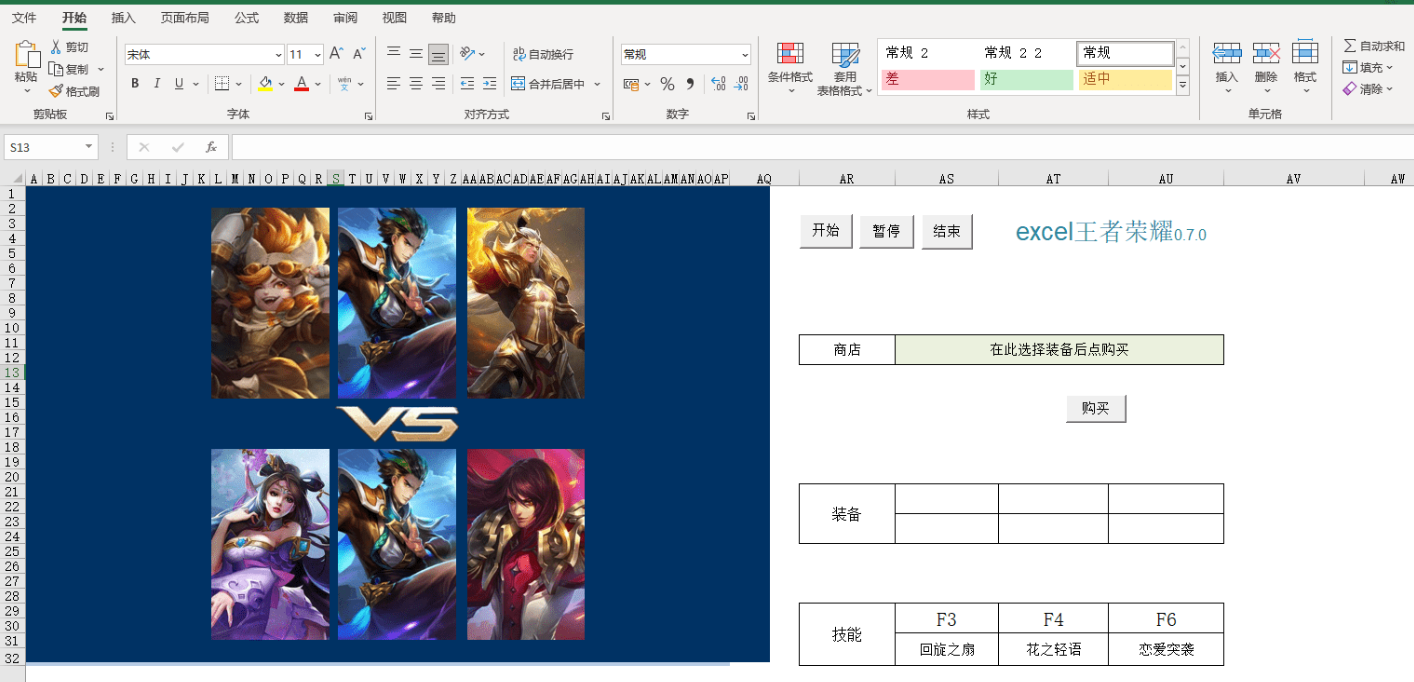
Task: Click the End (结束) button
Action: [947, 231]
